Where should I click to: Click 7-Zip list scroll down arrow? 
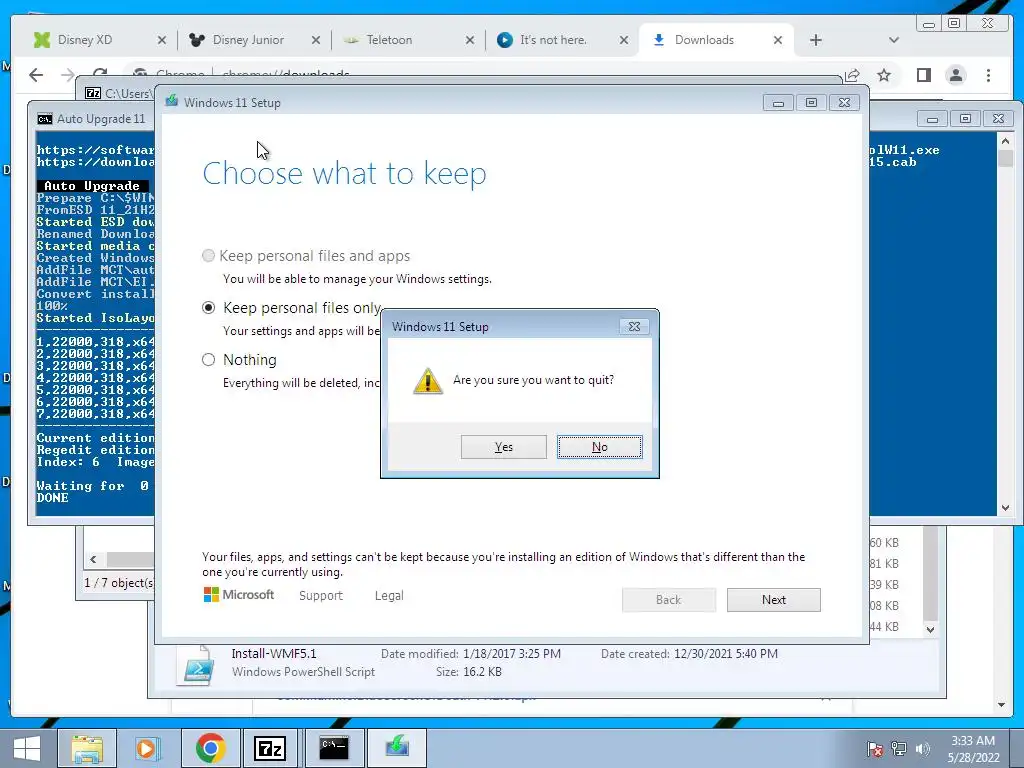pos(931,630)
